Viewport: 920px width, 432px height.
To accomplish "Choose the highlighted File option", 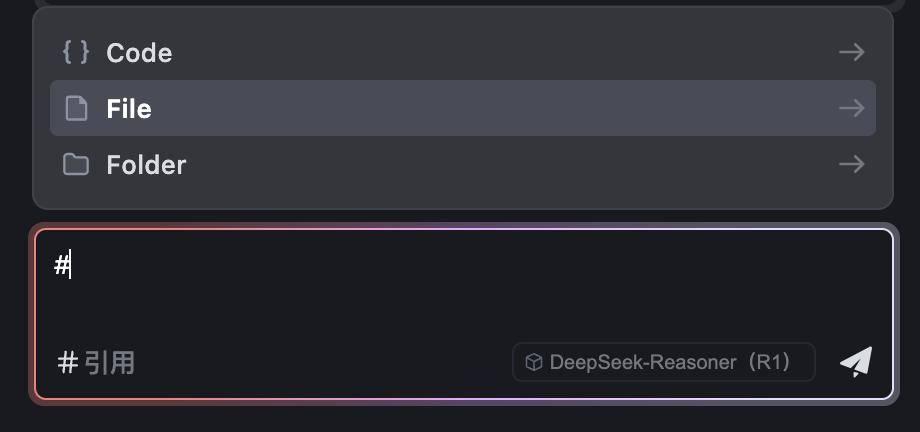I will [129, 108].
